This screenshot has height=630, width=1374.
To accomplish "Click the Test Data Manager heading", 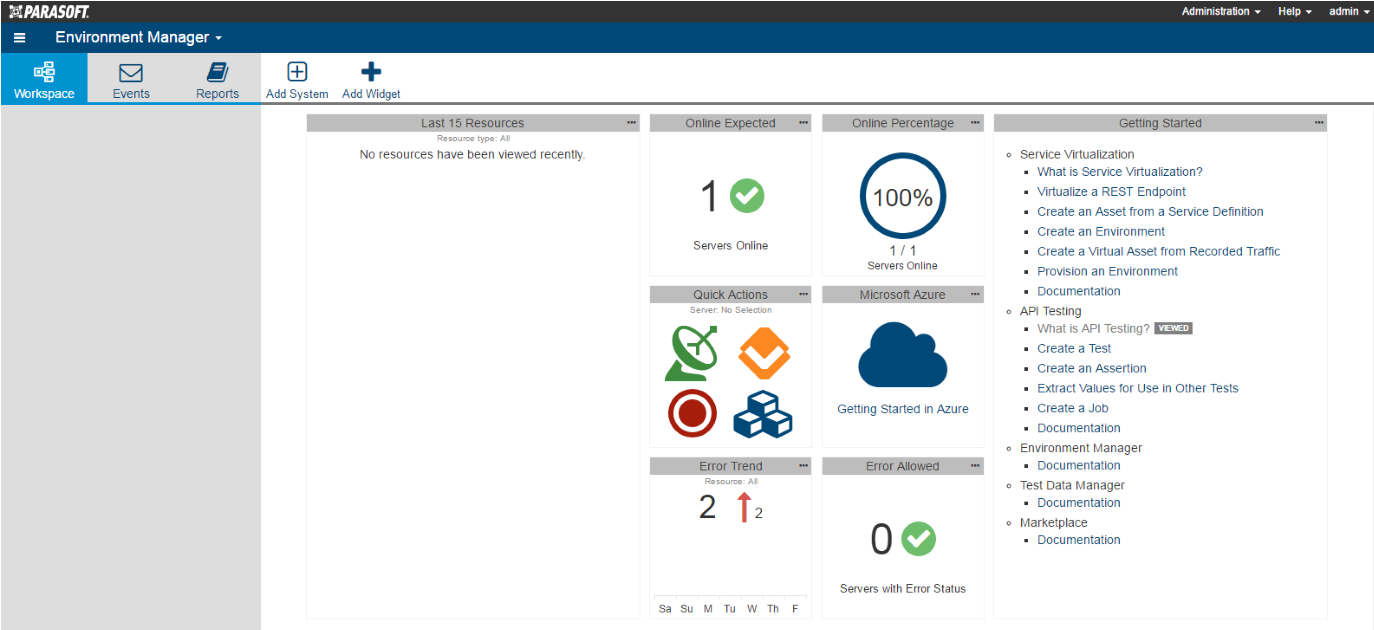I will pos(1072,486).
